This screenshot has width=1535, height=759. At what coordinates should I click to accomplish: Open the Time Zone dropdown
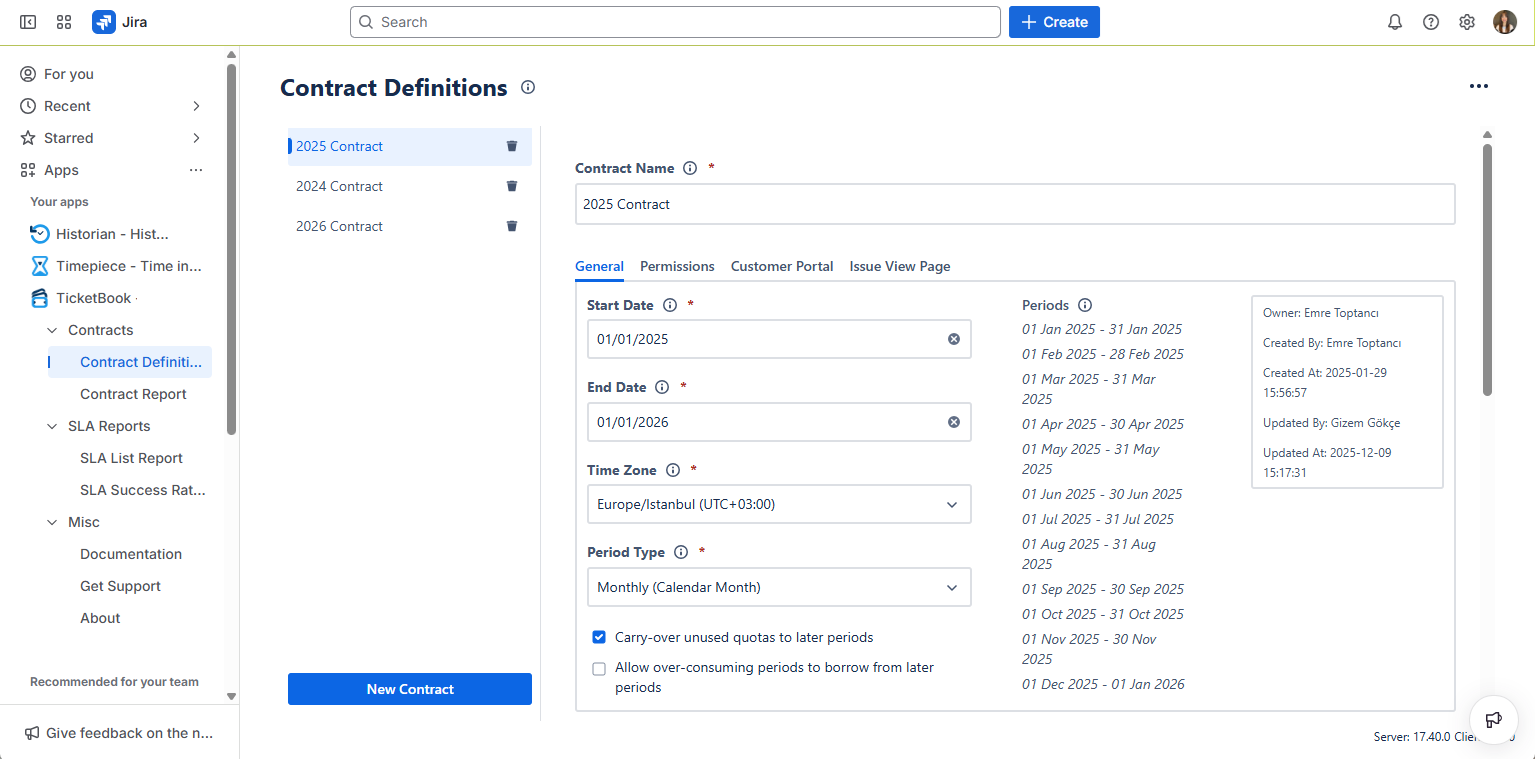[x=778, y=504]
